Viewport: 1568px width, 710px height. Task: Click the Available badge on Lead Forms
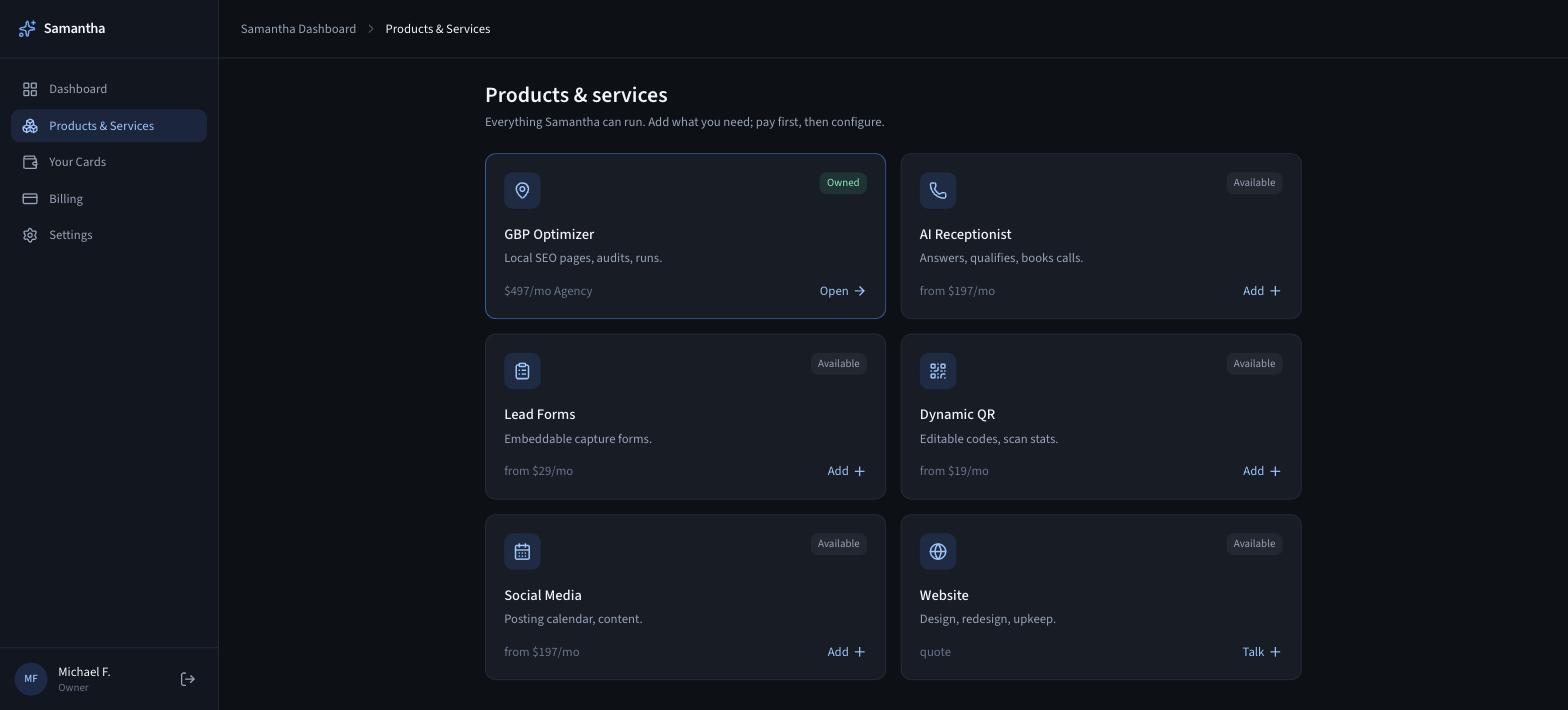point(839,364)
